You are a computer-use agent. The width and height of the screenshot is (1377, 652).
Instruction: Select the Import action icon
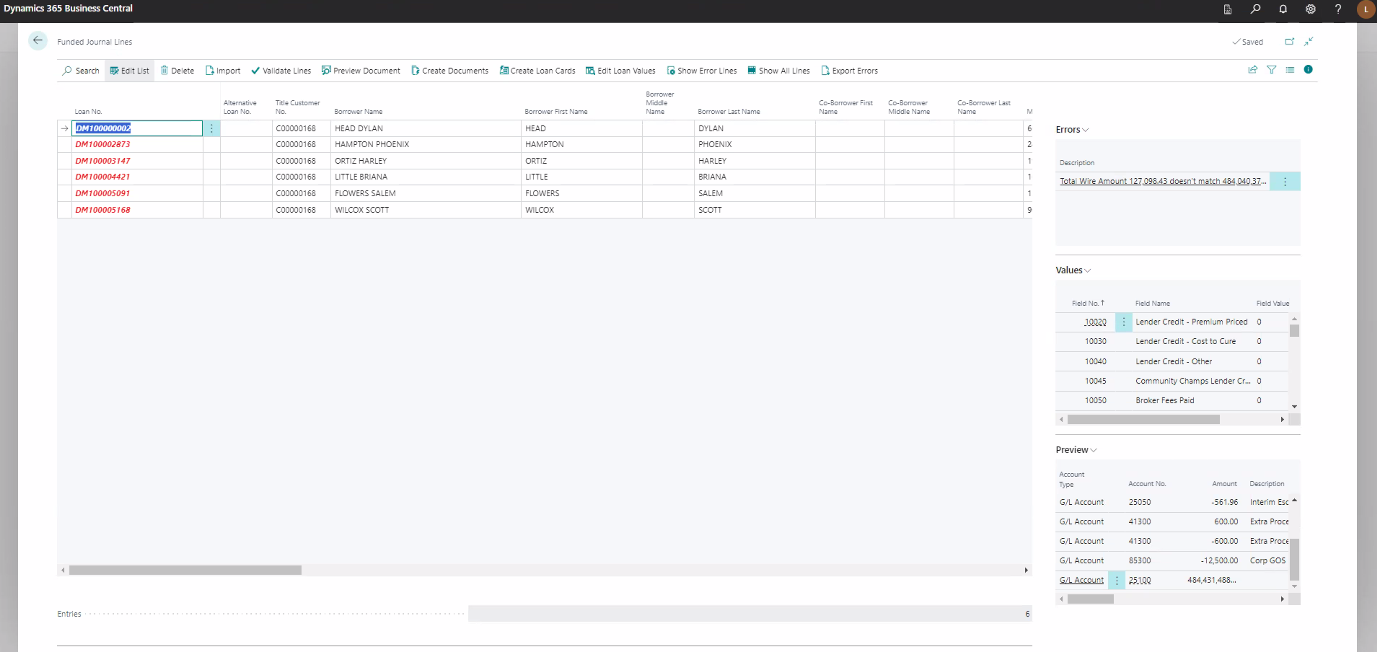[210, 70]
